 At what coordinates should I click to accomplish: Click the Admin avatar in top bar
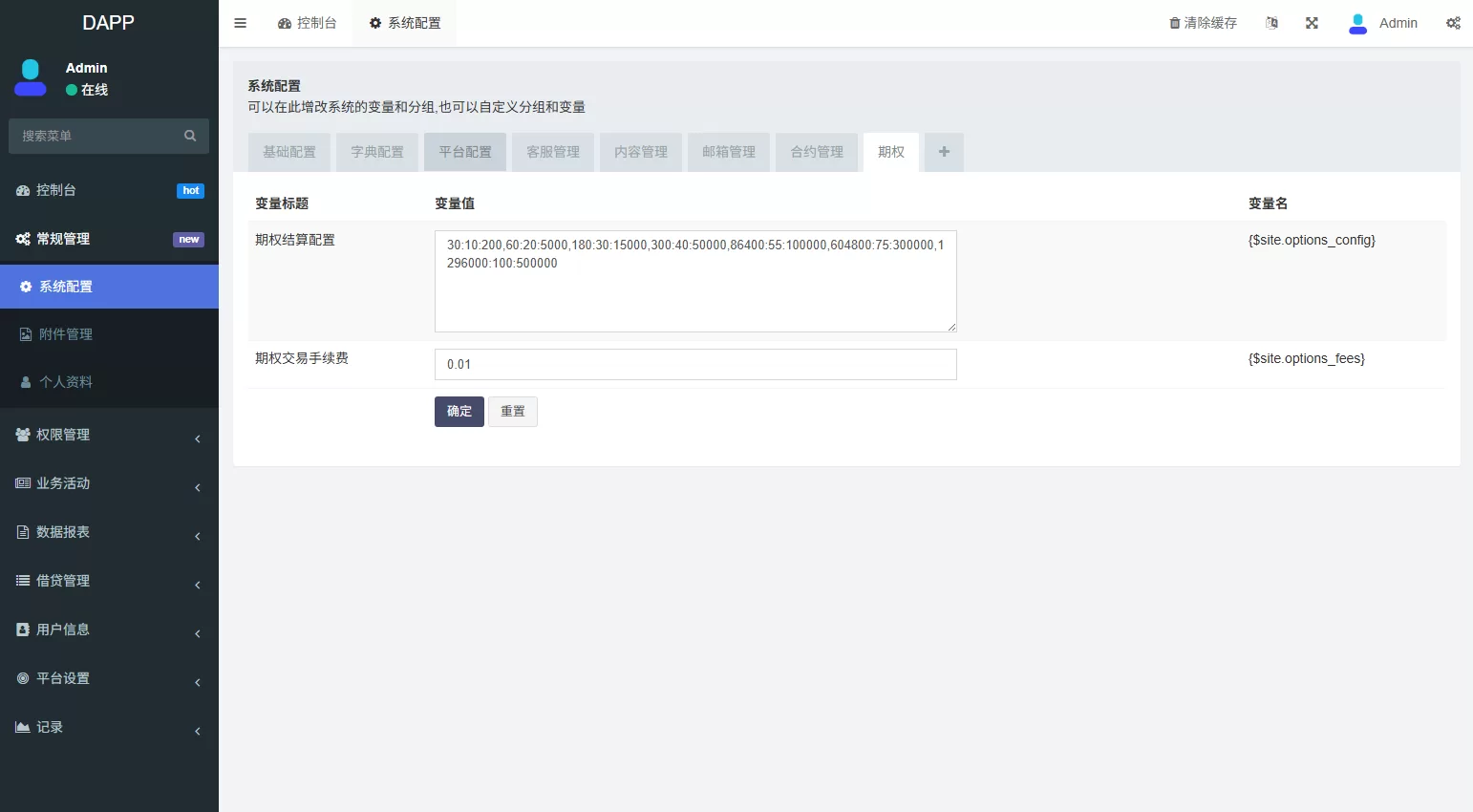[x=1357, y=23]
